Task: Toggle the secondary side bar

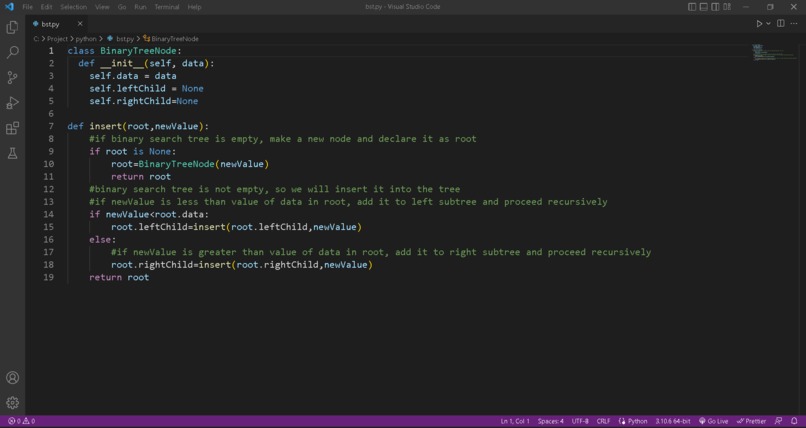Action: 715,7
